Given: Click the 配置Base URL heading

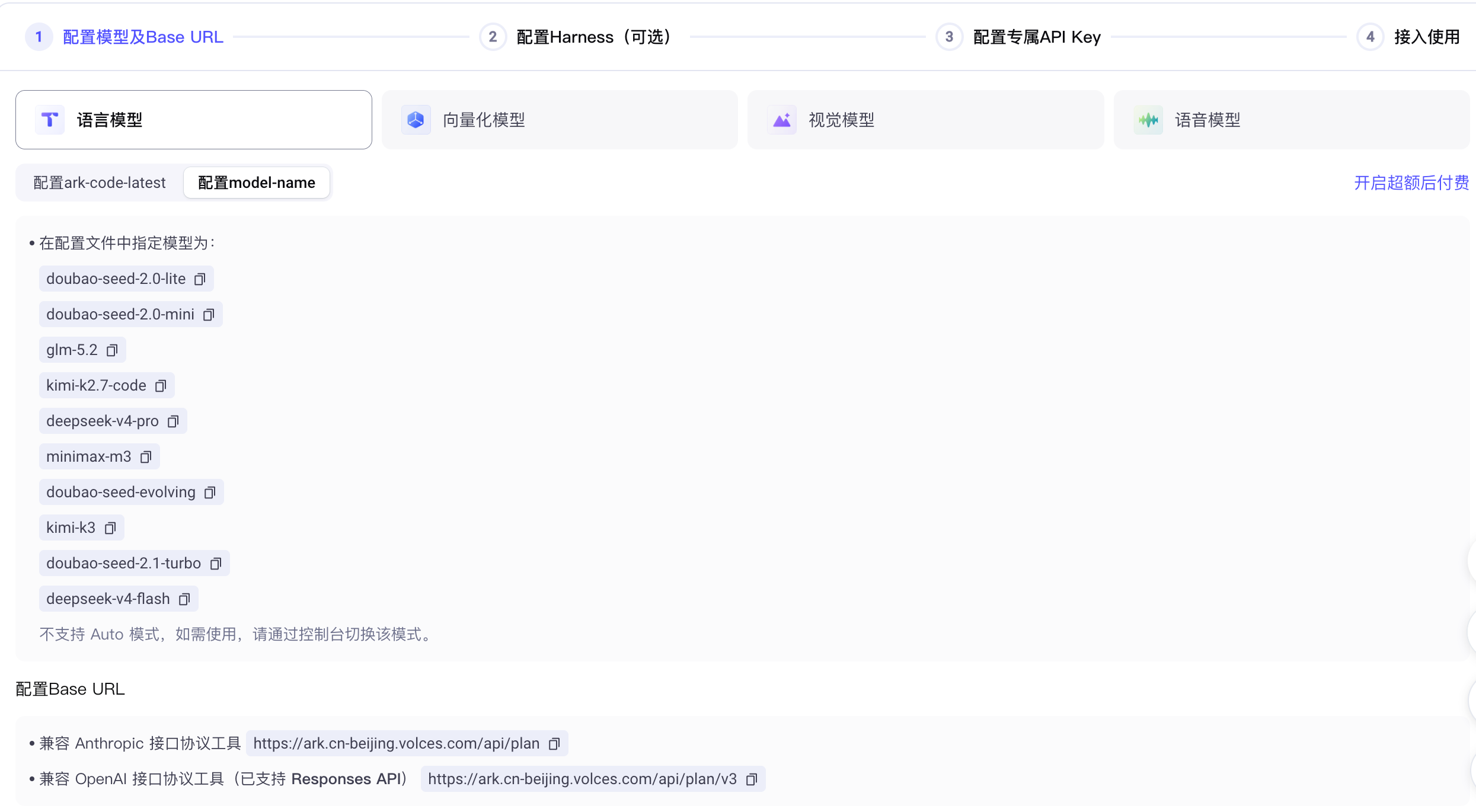Looking at the screenshot, I should pos(70,689).
